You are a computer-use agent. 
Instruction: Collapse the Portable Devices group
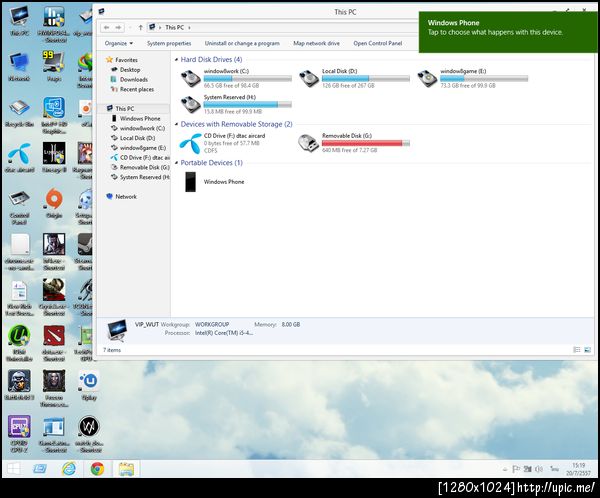(x=176, y=163)
